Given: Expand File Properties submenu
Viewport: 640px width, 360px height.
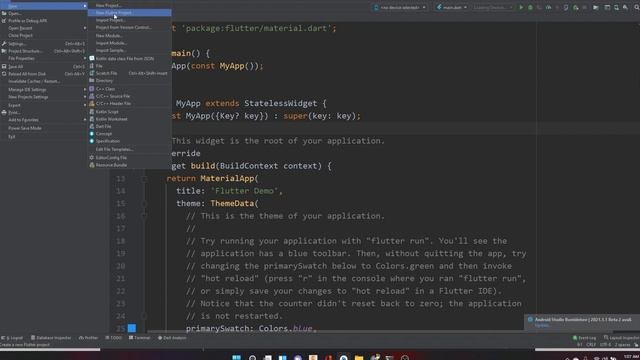Looking at the screenshot, I should (44, 58).
